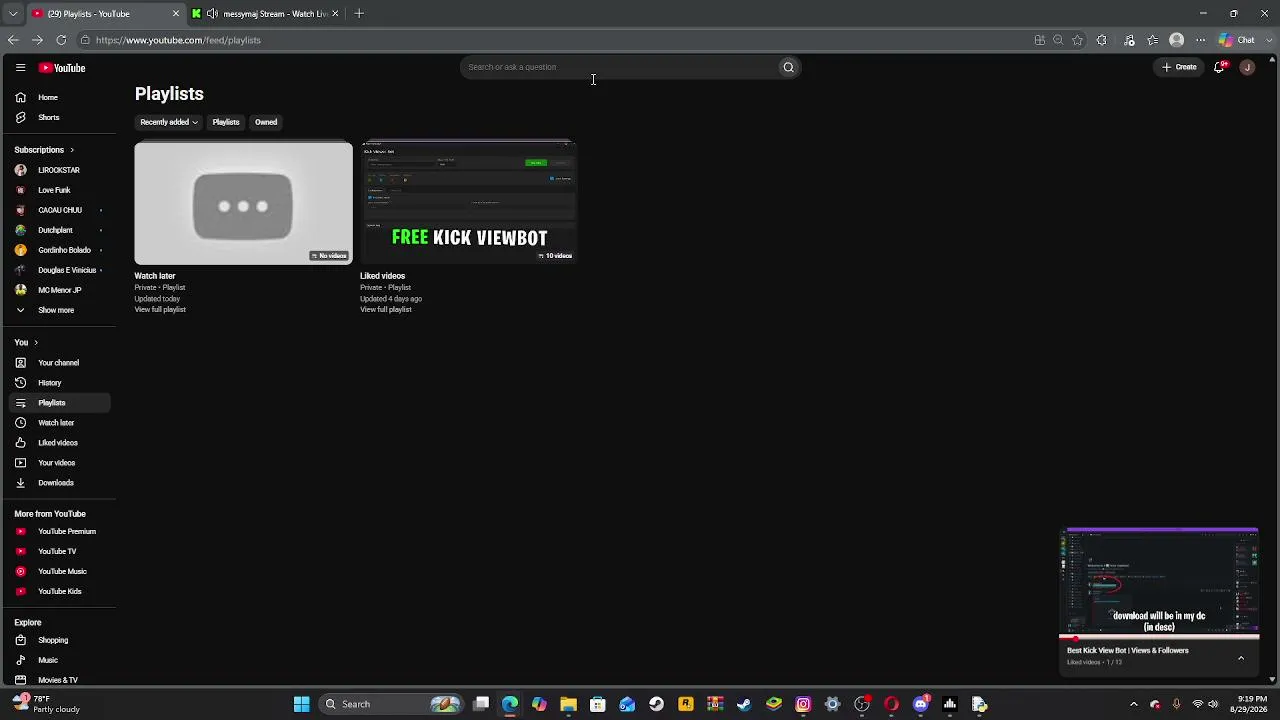Open the MC Menor JP subscription

59,290
